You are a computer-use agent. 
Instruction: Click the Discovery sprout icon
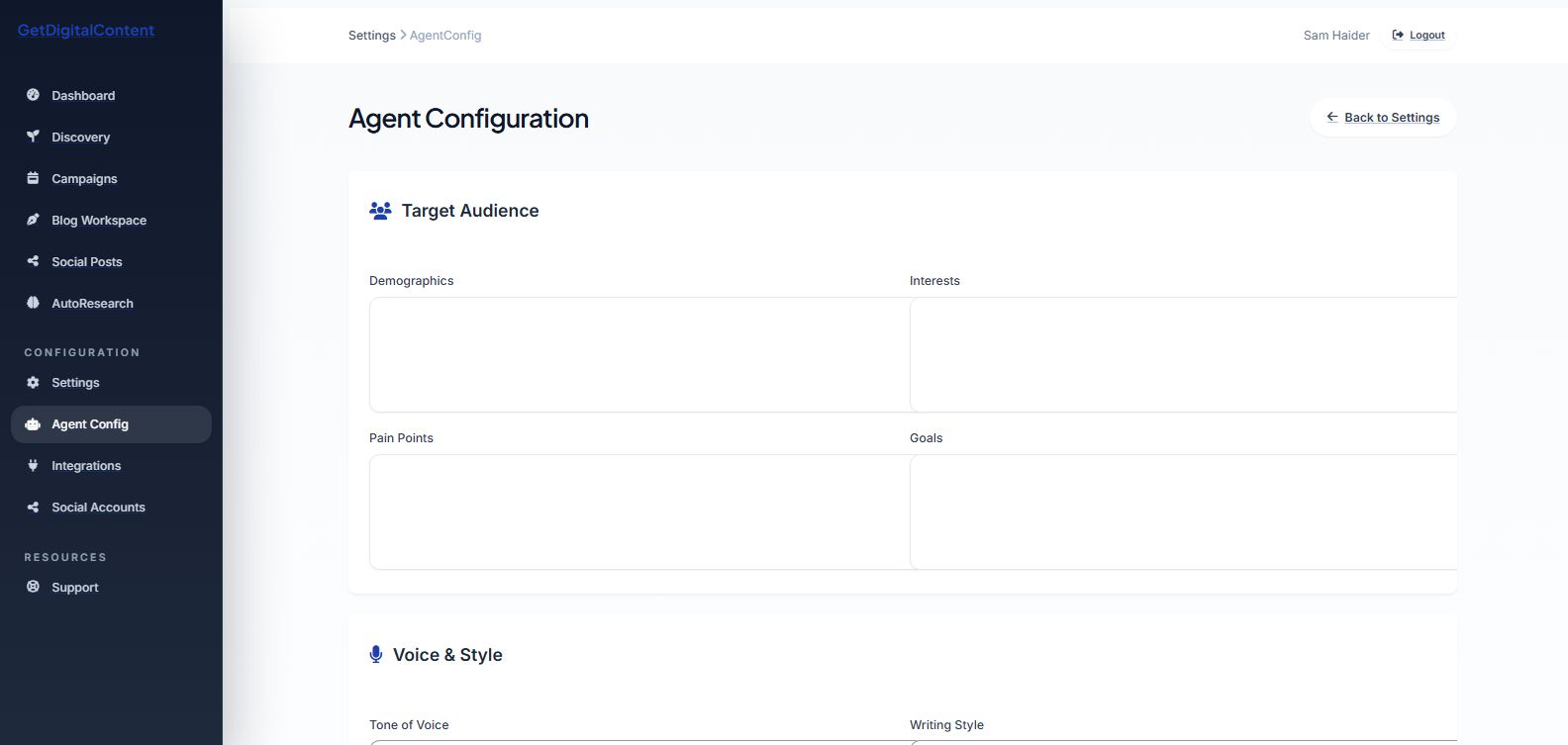tap(33, 137)
